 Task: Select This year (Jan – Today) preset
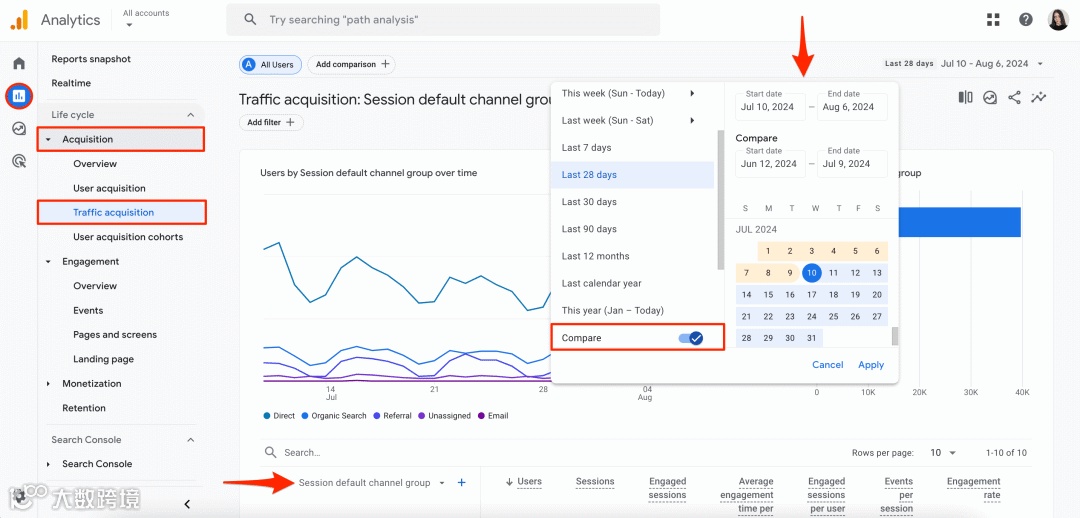click(x=632, y=311)
